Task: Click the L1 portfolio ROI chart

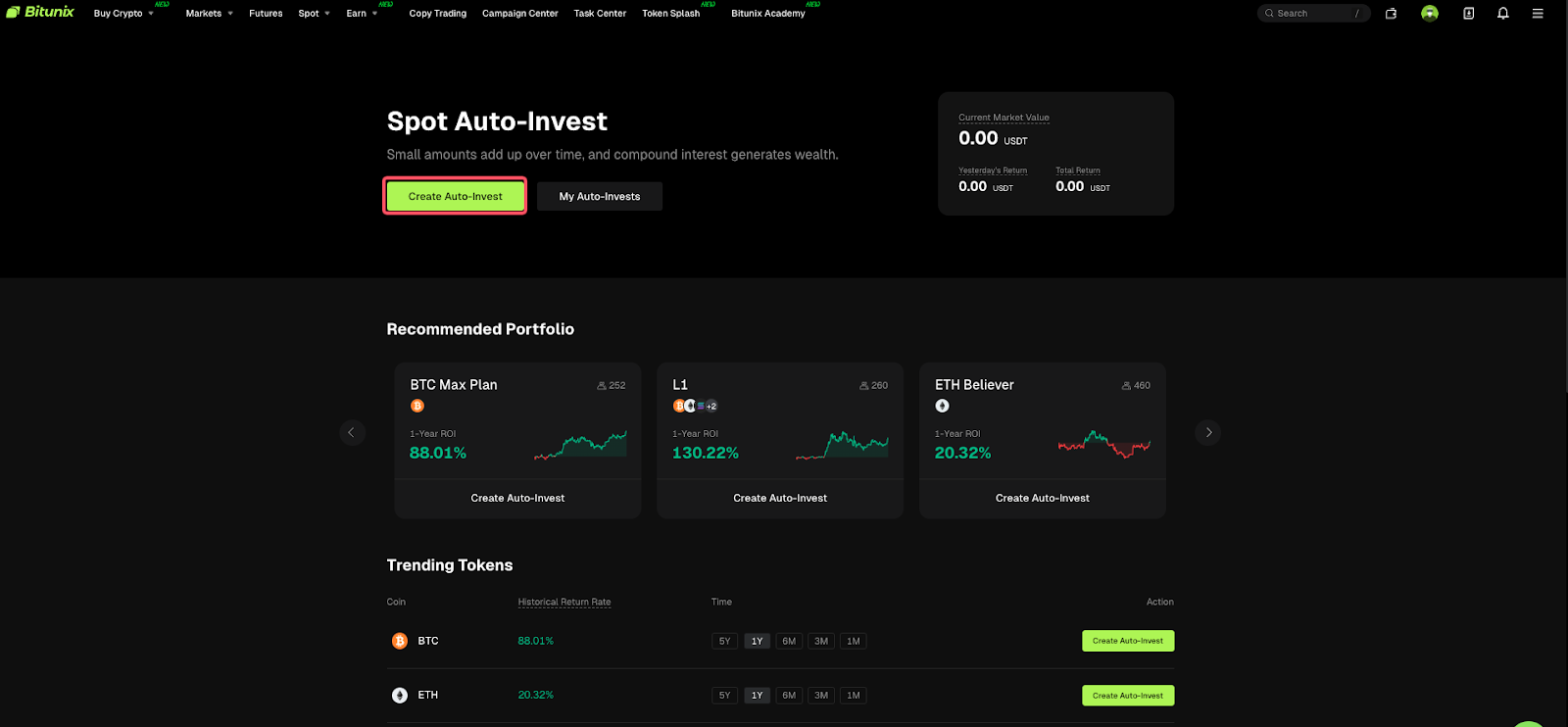Action: pyautogui.click(x=843, y=445)
